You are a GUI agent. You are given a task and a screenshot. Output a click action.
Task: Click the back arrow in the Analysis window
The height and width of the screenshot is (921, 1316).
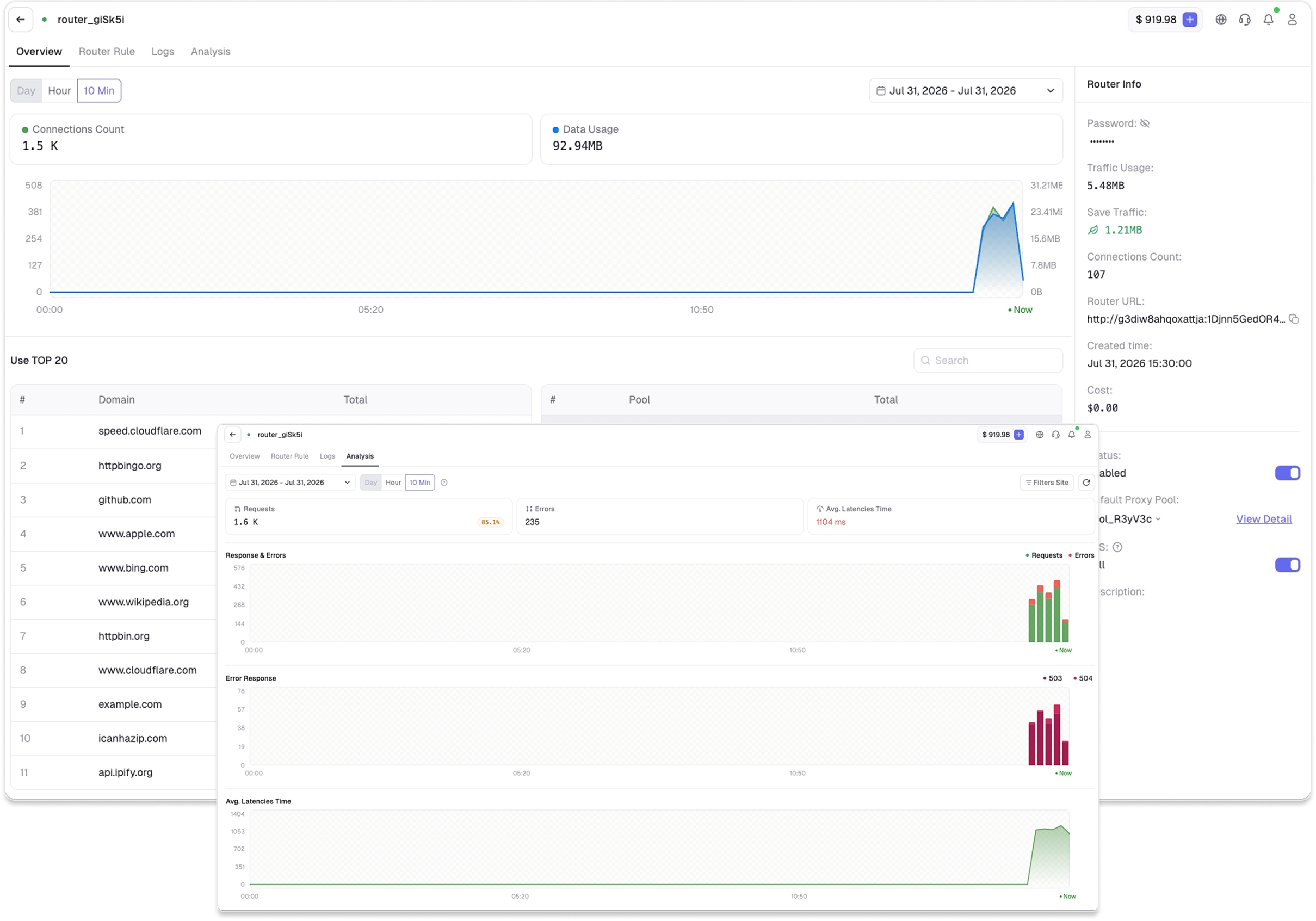pos(233,435)
